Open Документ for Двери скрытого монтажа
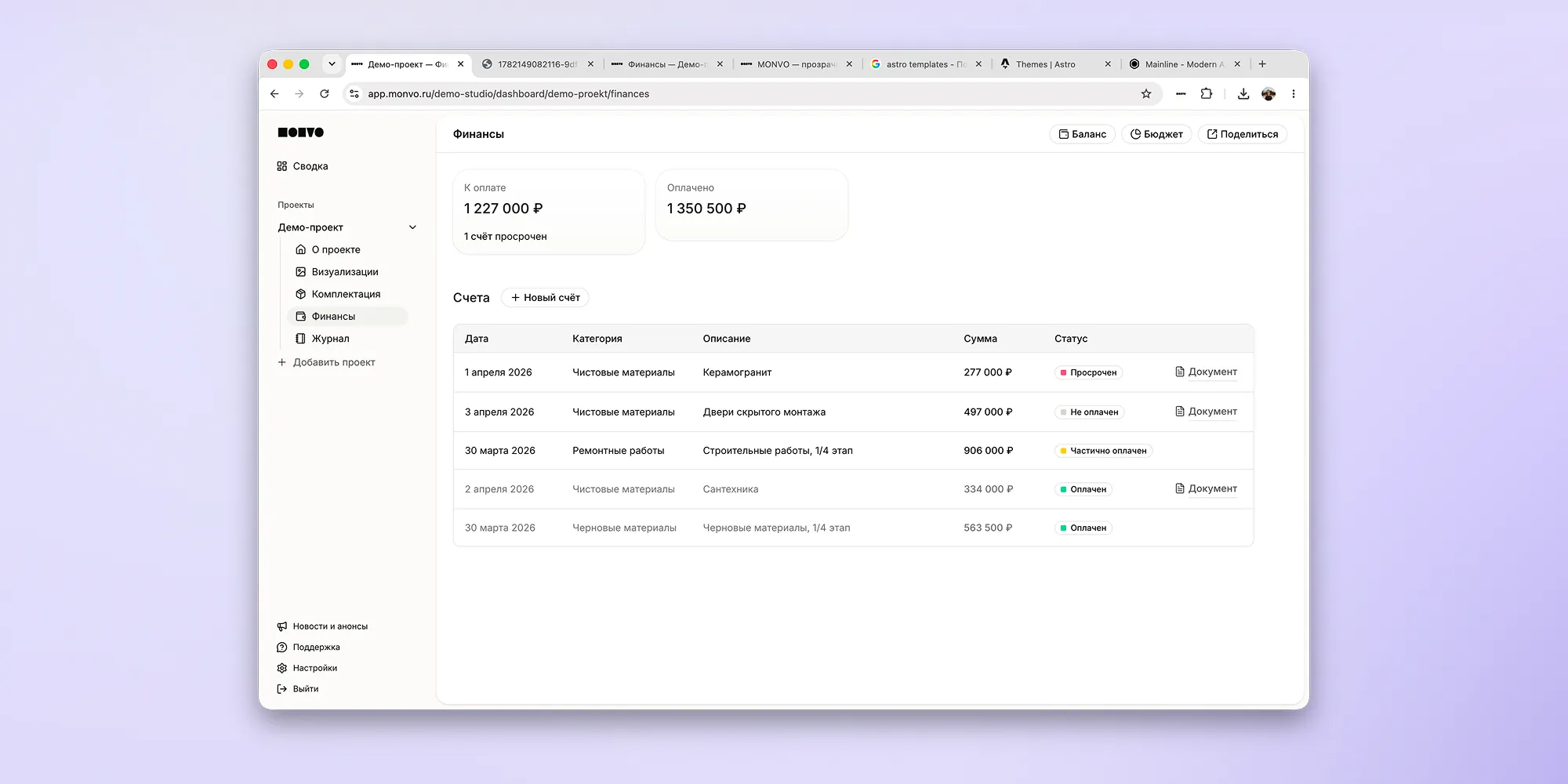The width and height of the screenshot is (1568, 784). [x=1206, y=412]
